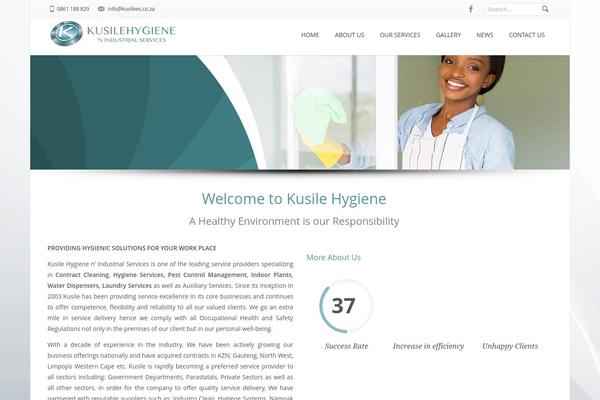Screen dimensions: 600x400
Task: Click the KusileHygiene logo text
Action: 131,34
